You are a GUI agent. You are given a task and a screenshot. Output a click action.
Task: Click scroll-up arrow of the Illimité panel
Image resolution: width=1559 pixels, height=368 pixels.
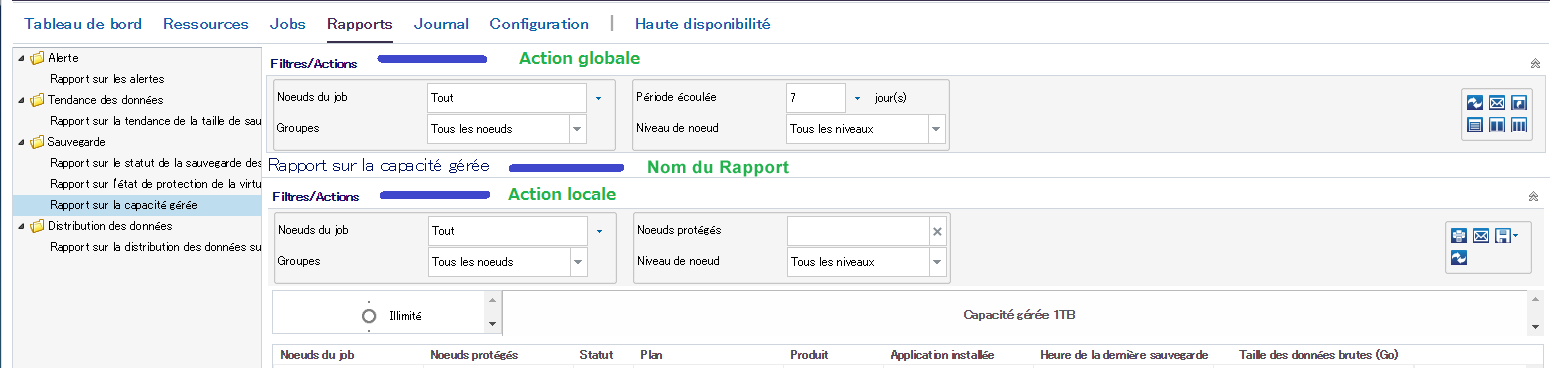tap(491, 300)
